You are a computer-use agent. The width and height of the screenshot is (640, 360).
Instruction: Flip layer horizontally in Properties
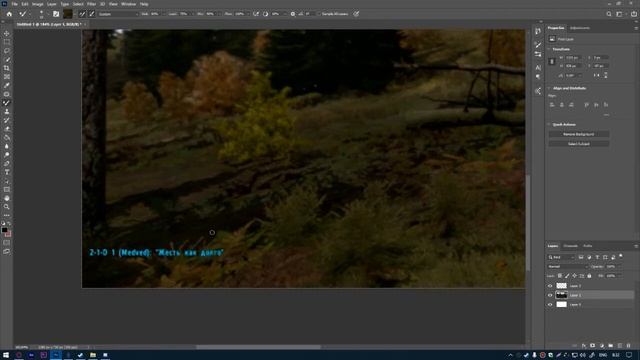point(596,76)
